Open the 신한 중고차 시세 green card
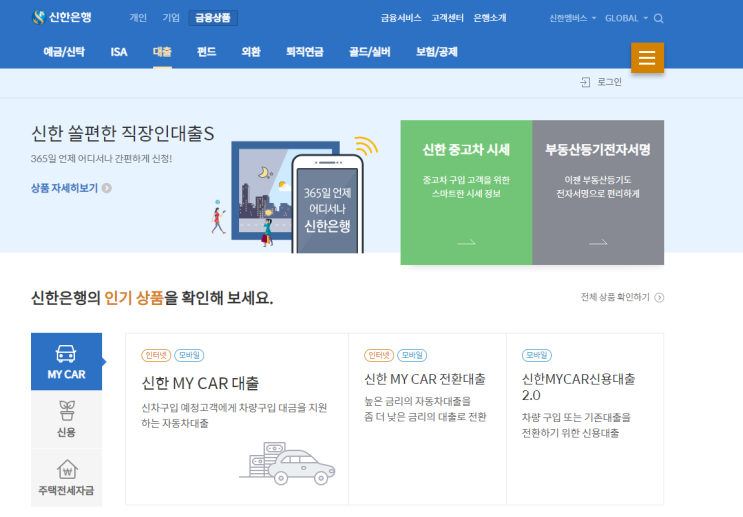The height and width of the screenshot is (517, 743). click(x=466, y=192)
